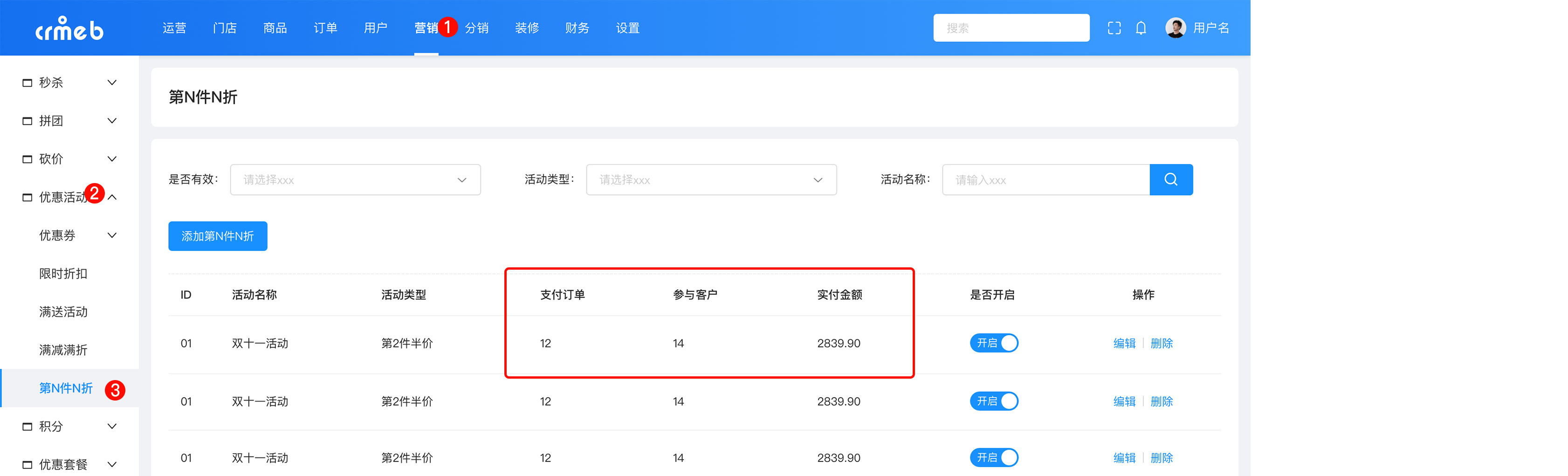Click 删除 link in third row
Screen dimensions: 1568x476
[x=1162, y=458]
